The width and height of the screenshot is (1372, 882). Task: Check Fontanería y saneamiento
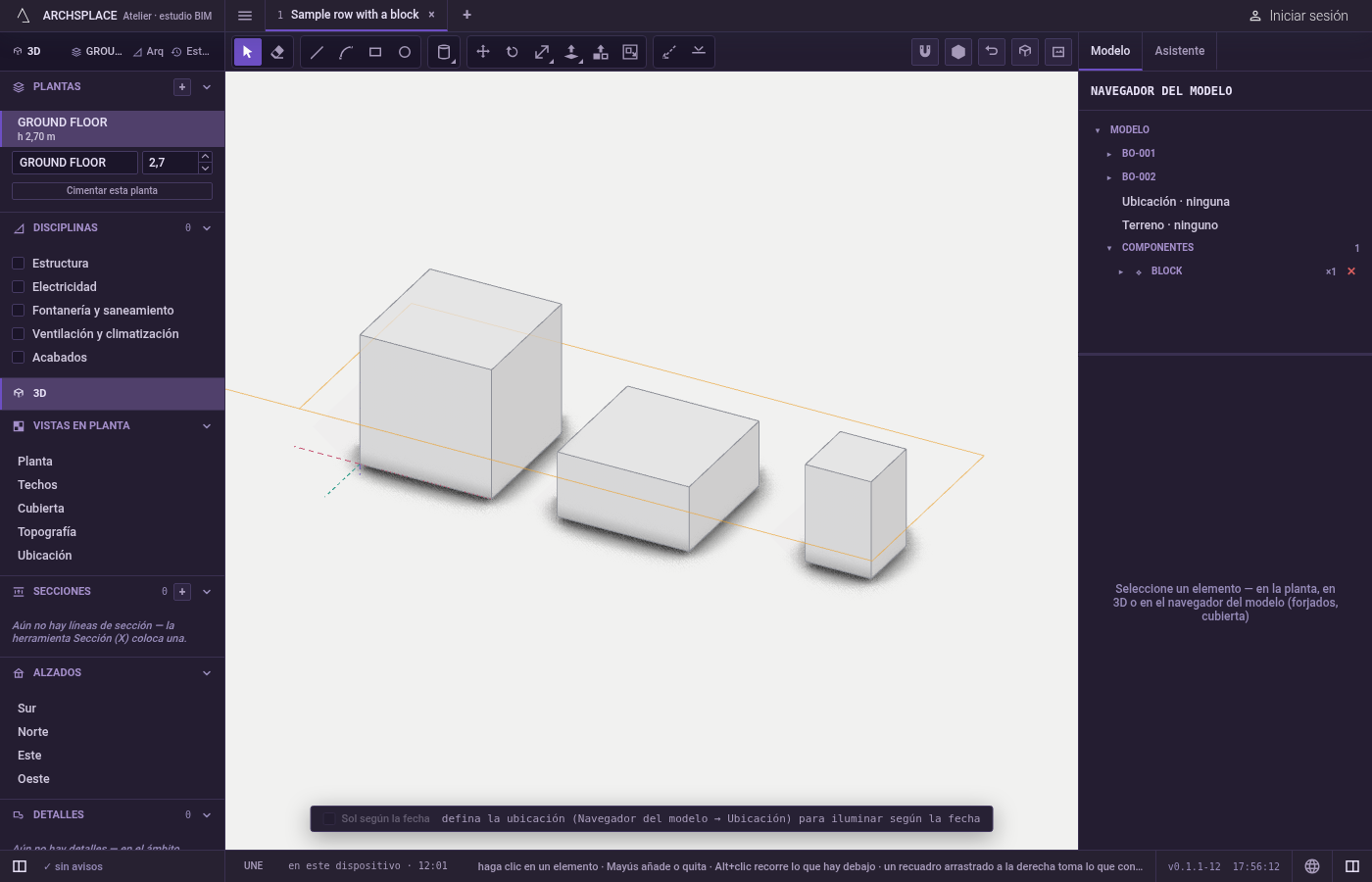(x=18, y=311)
